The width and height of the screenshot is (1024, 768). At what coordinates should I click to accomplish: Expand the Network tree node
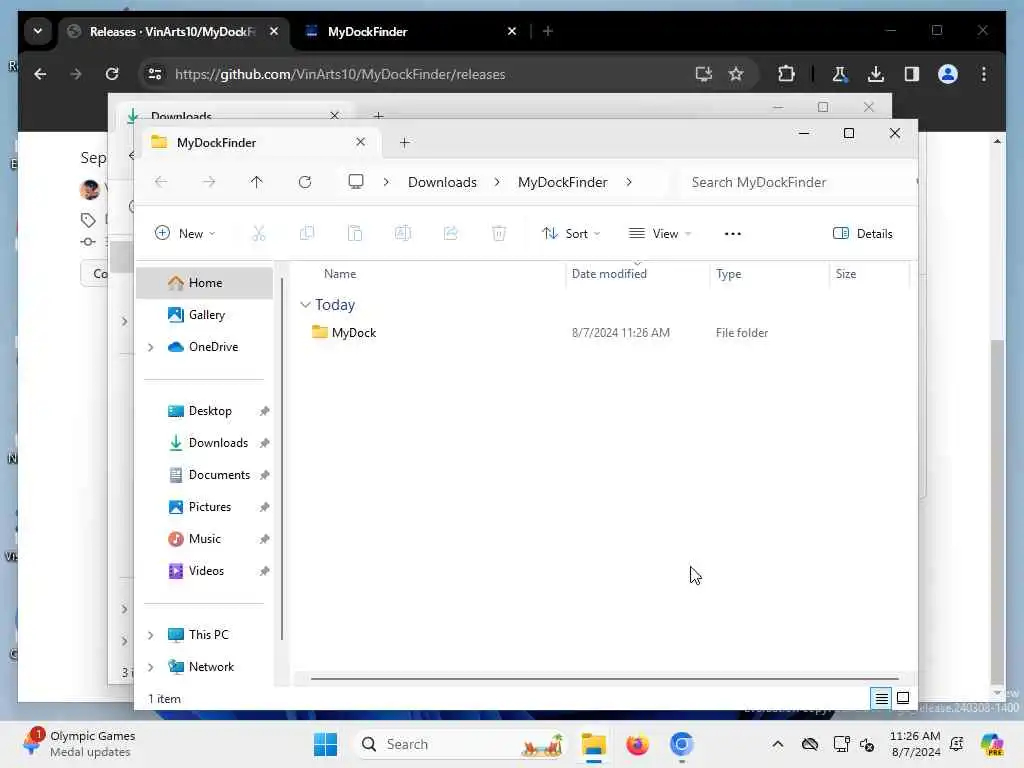point(151,667)
